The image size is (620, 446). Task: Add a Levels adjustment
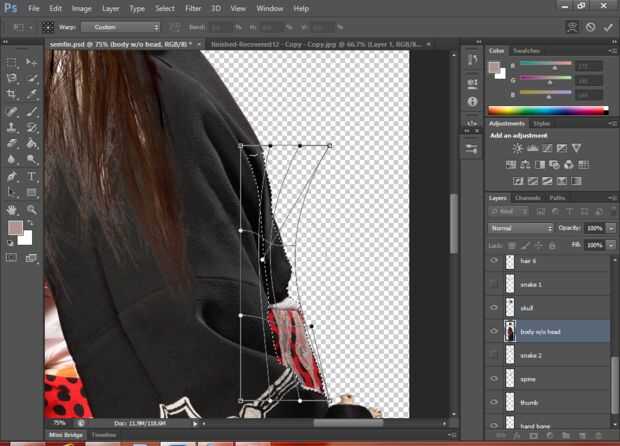(x=532, y=148)
